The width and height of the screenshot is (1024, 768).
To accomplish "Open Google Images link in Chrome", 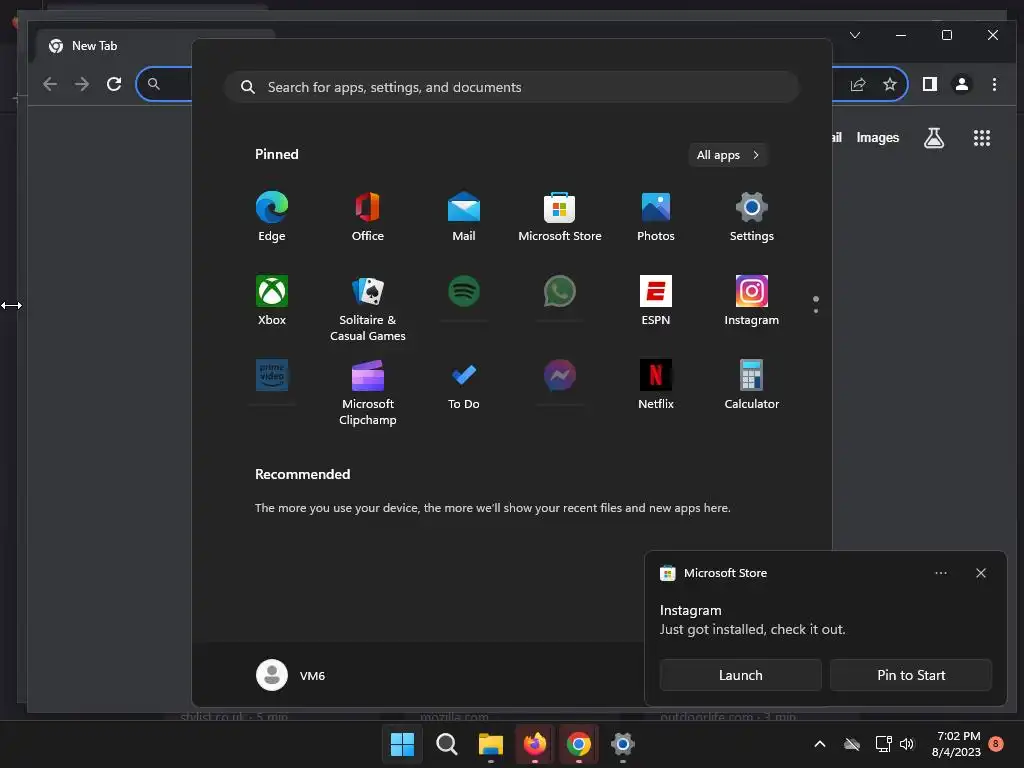I will [x=878, y=138].
